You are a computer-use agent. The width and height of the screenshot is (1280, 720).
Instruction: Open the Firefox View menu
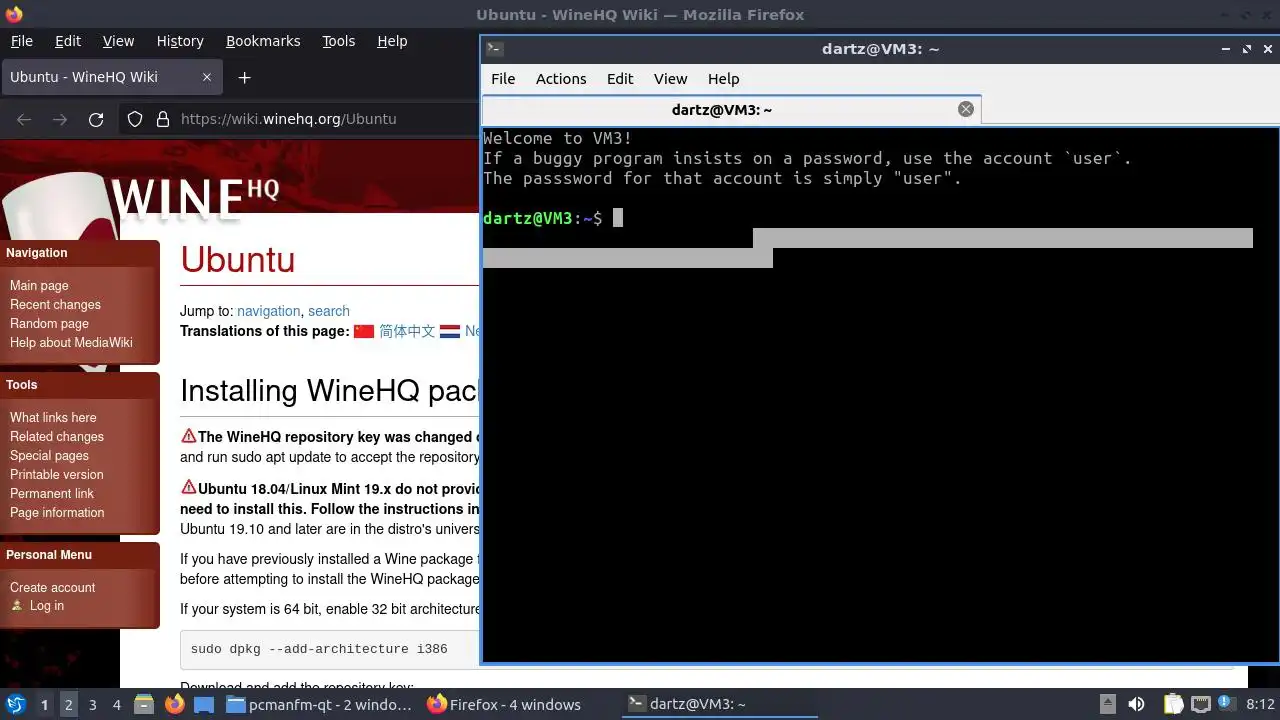tap(118, 41)
